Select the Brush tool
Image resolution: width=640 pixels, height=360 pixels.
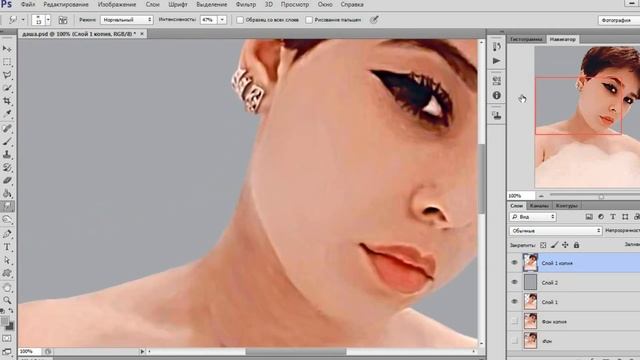coord(7,142)
